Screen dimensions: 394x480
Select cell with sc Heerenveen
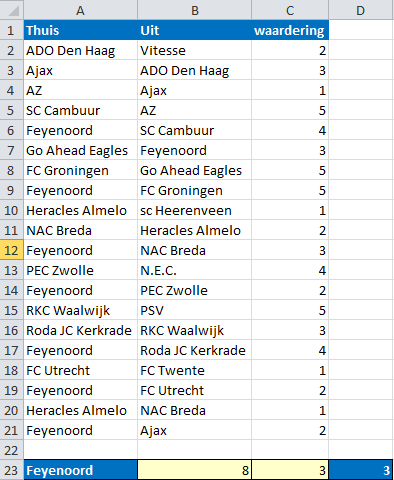194,210
